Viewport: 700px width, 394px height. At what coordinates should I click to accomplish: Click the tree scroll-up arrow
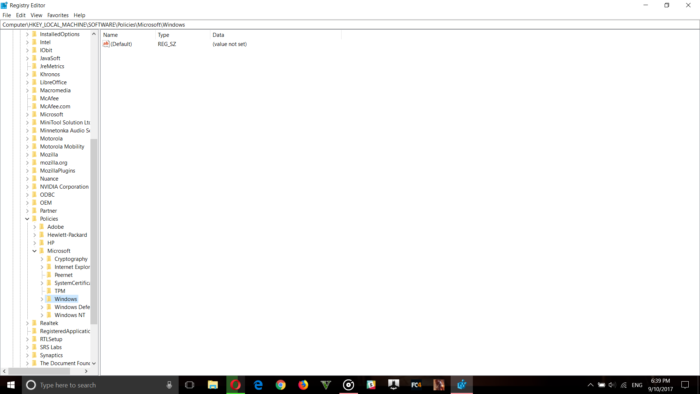point(94,34)
